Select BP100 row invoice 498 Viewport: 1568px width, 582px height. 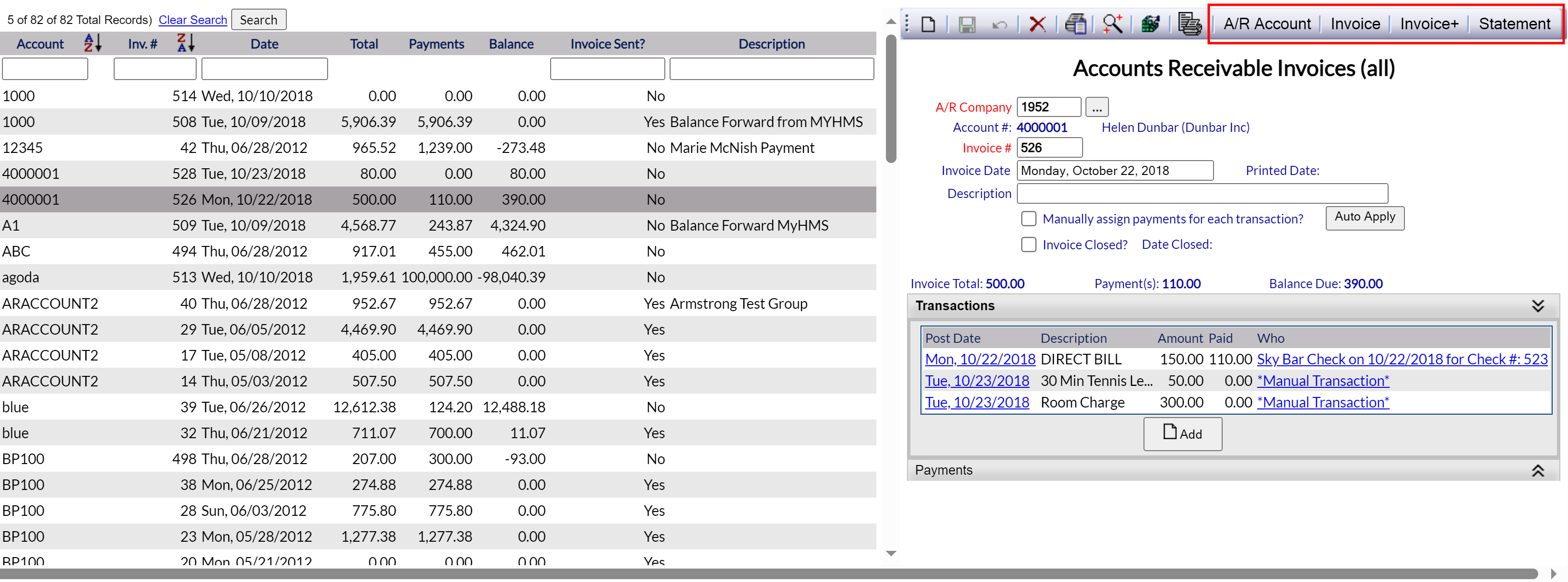438,459
